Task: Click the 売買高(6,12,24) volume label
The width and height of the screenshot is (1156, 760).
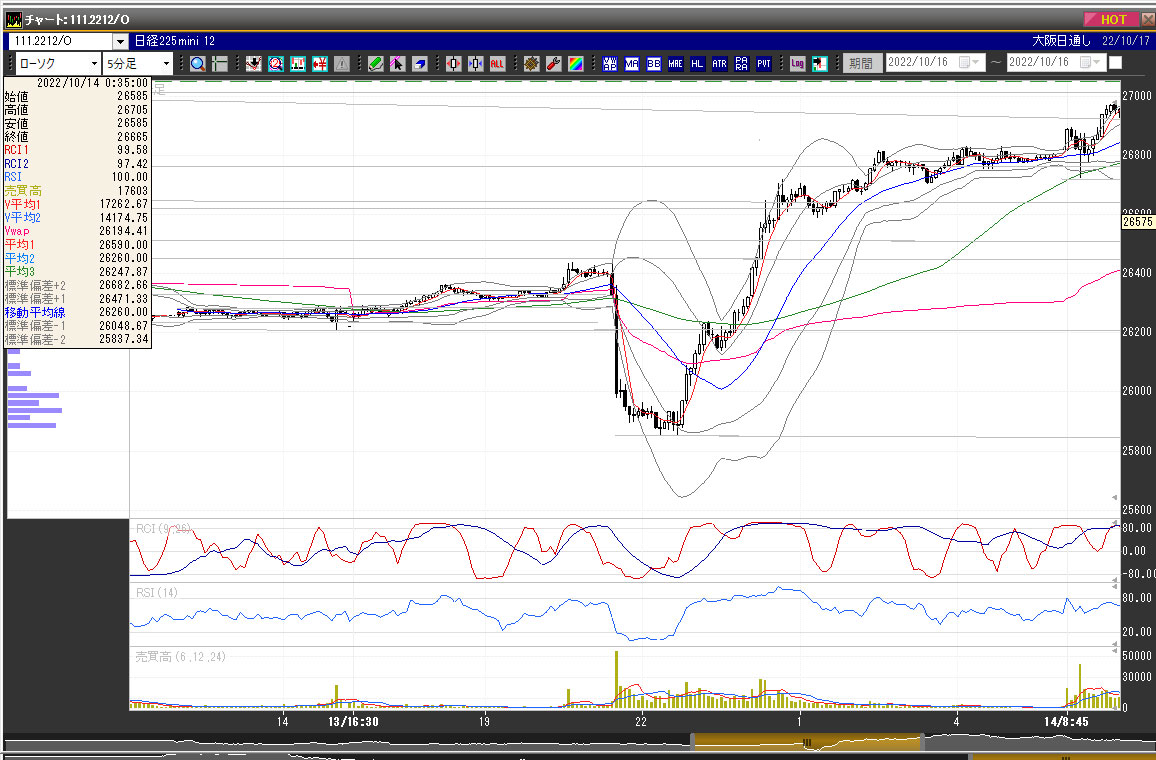Action: [x=180, y=657]
